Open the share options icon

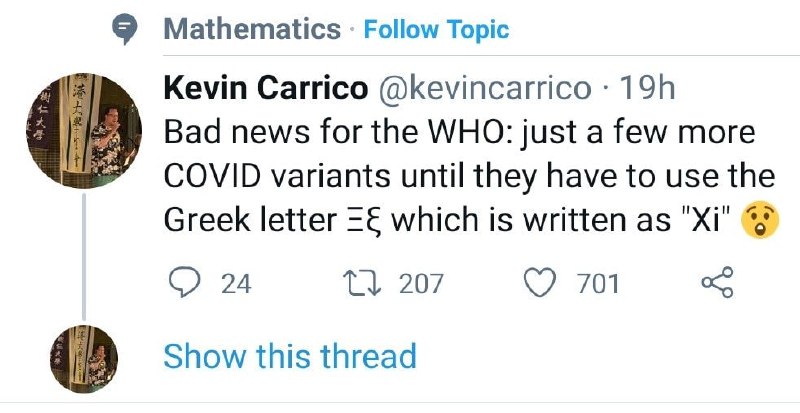[x=717, y=283]
